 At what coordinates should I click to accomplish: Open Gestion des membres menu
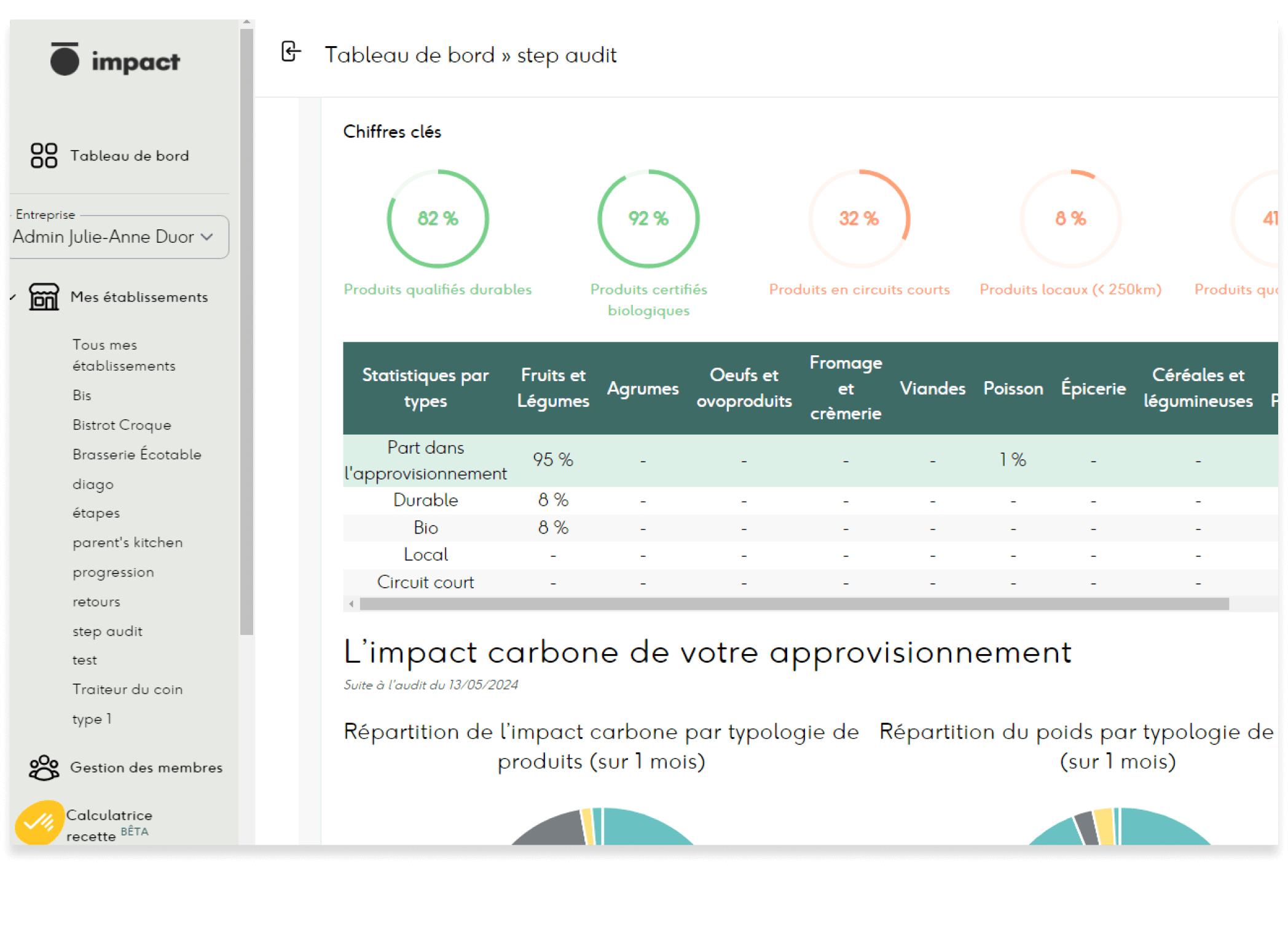tap(146, 767)
